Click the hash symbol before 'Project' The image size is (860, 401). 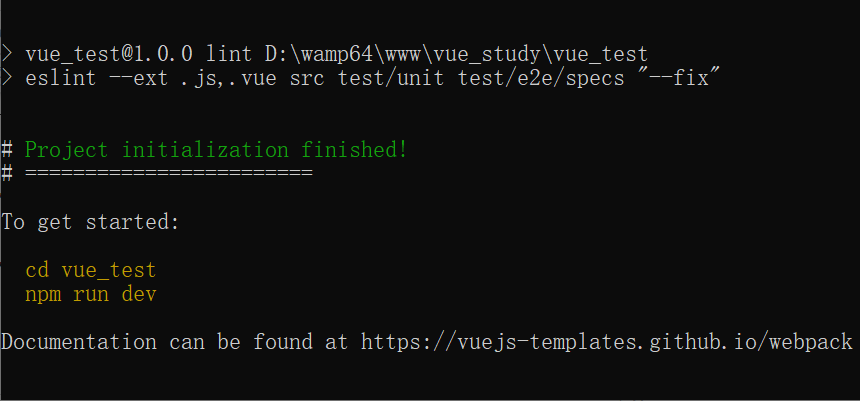(x=7, y=150)
